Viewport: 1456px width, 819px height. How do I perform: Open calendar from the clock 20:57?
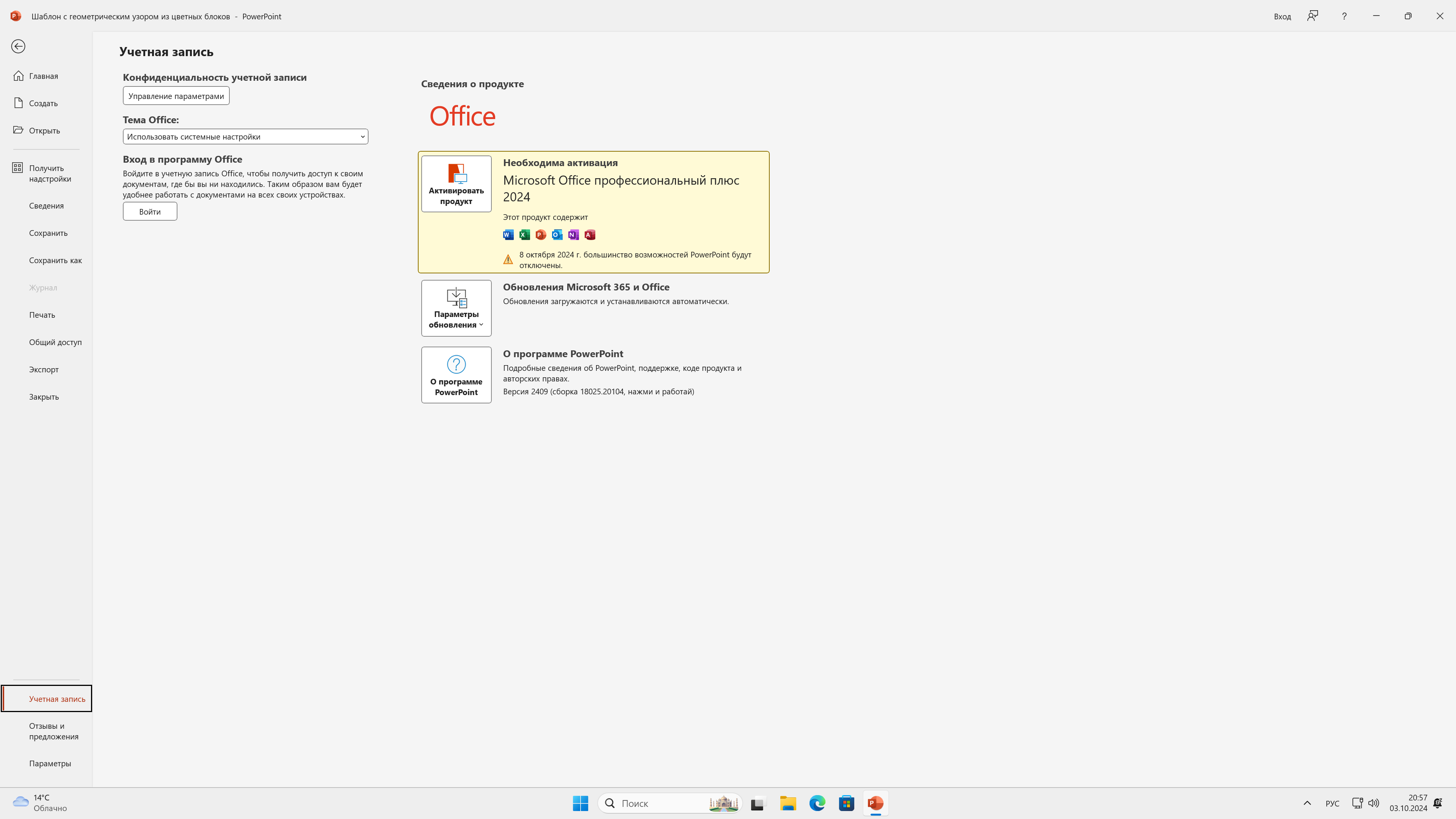1409,803
